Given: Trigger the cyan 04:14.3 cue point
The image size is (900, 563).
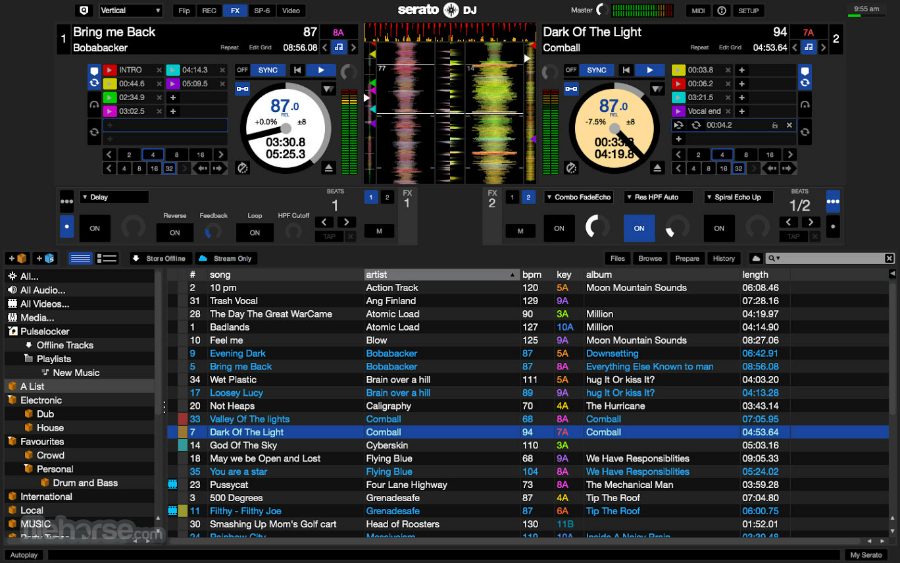Looking at the screenshot, I should pyautogui.click(x=173, y=70).
